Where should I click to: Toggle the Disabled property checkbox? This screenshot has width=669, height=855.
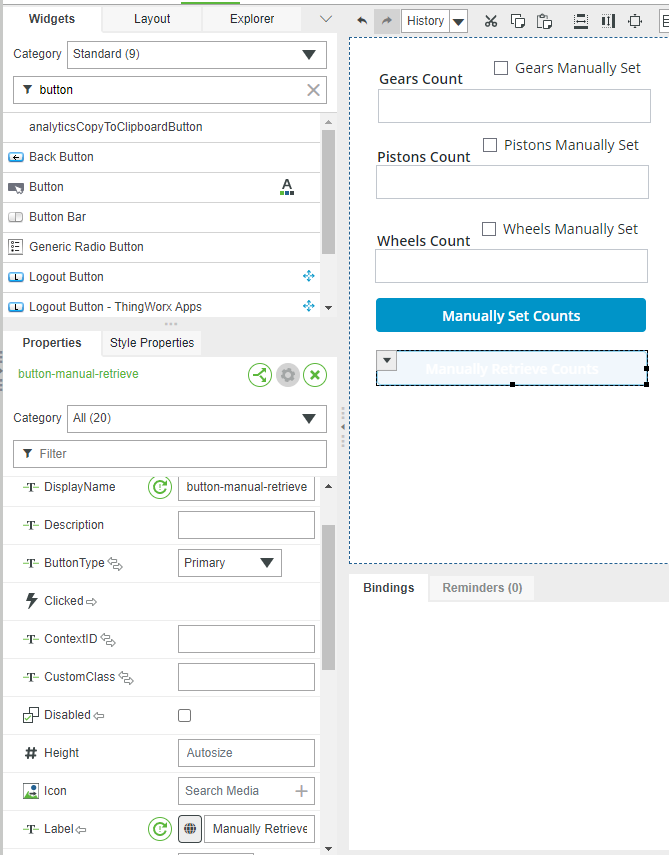point(184,715)
